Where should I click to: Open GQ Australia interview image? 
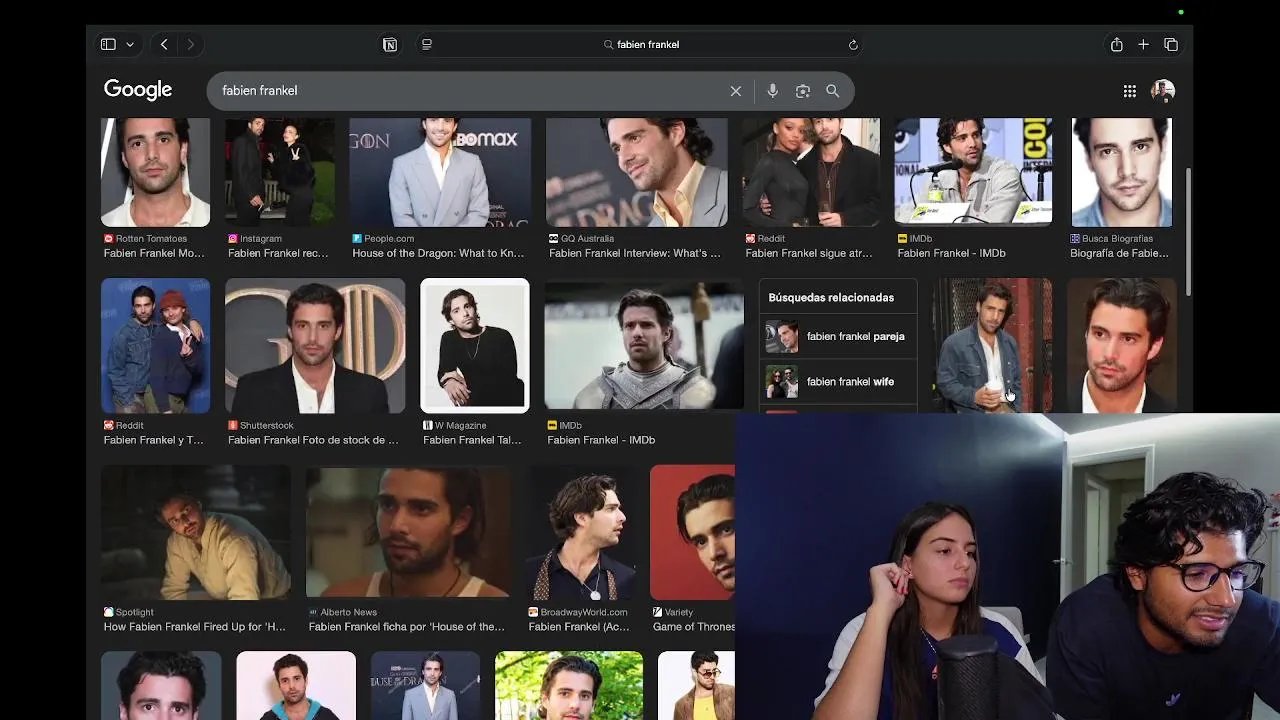[637, 172]
